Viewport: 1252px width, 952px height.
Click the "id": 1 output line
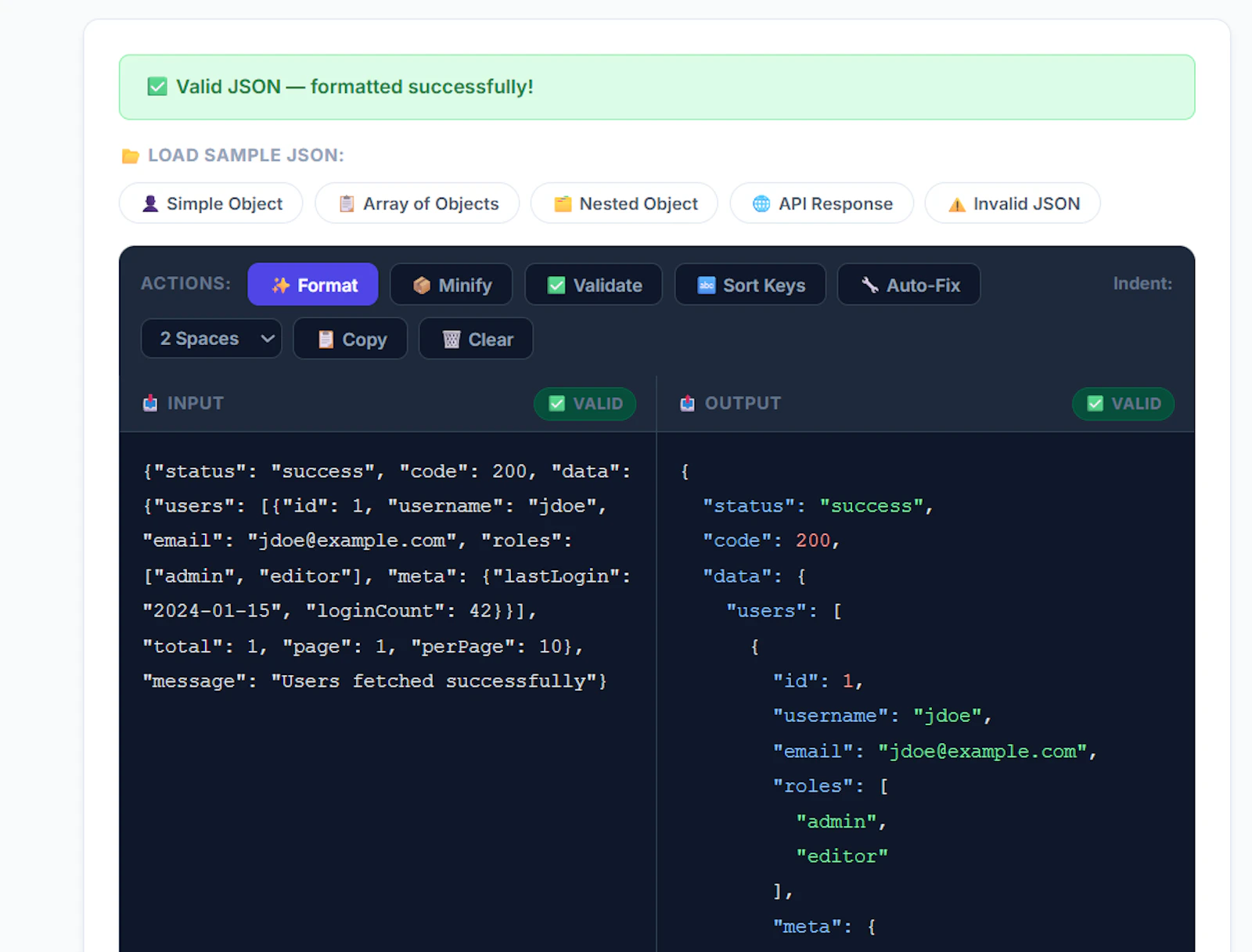818,681
